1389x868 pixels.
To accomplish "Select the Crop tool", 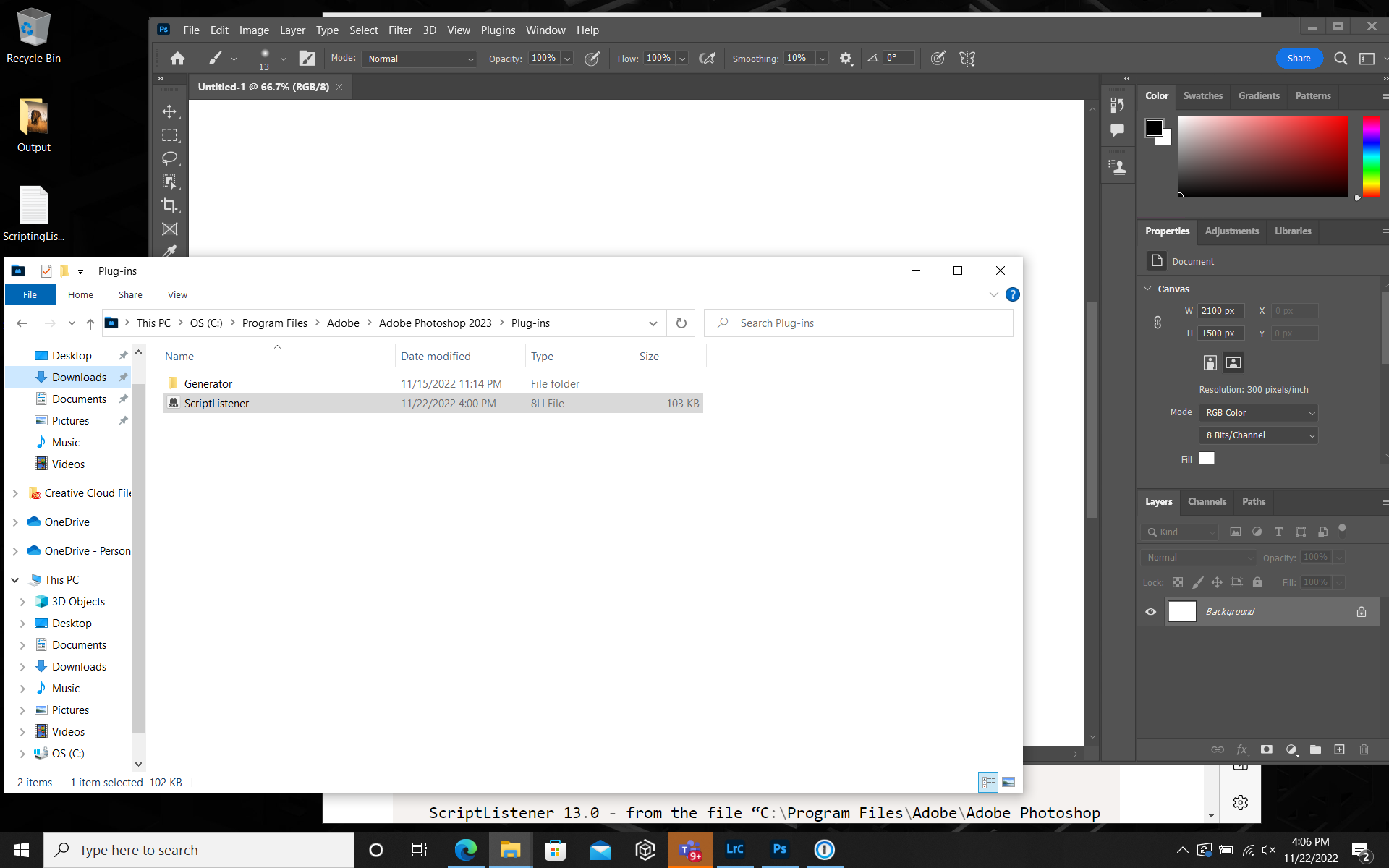I will (170, 206).
